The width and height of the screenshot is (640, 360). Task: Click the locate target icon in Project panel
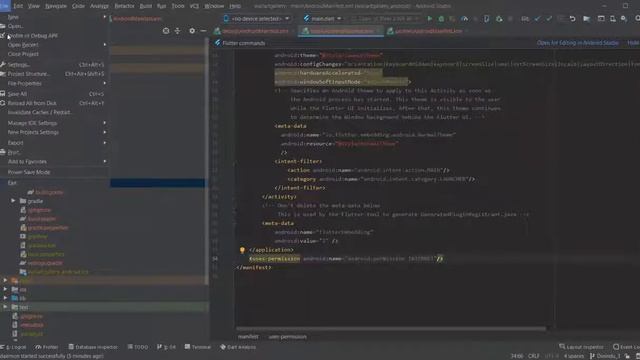point(166,31)
